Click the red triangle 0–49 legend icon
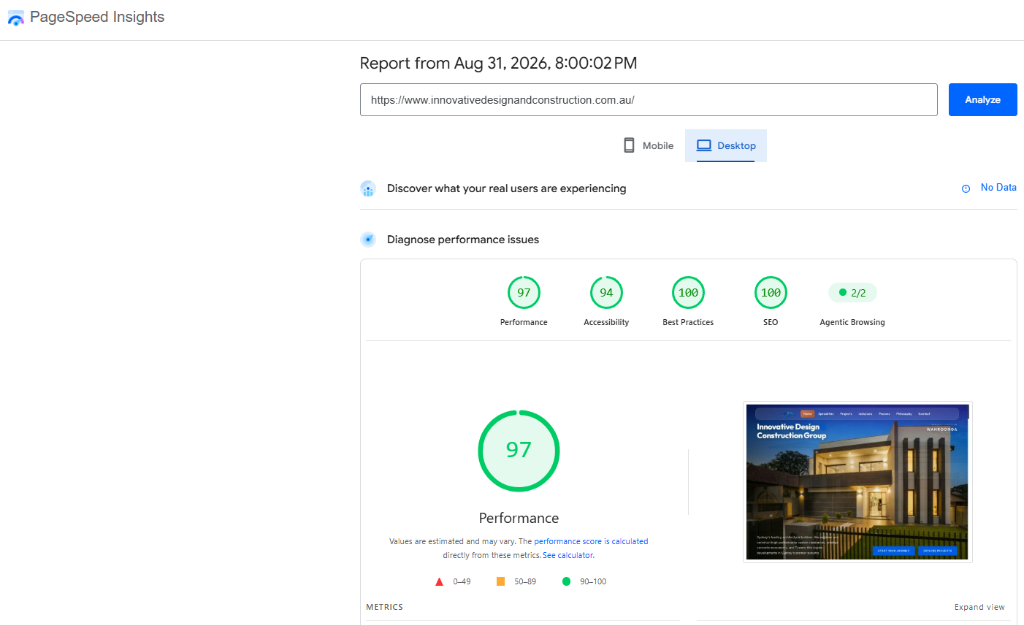1024x625 pixels. (439, 582)
